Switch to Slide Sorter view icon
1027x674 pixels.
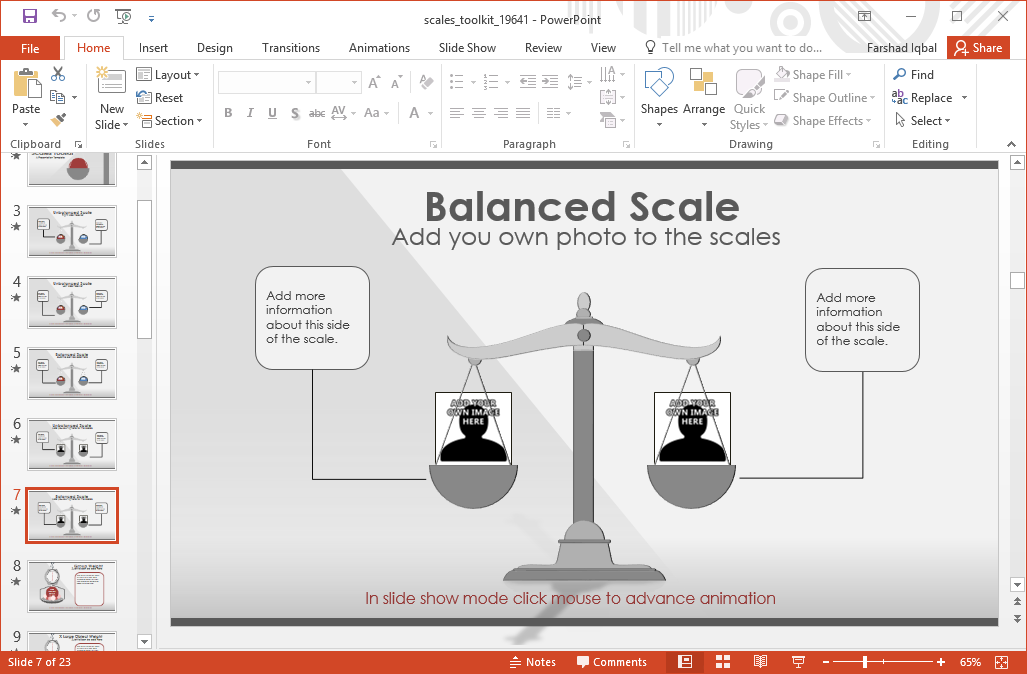(723, 662)
